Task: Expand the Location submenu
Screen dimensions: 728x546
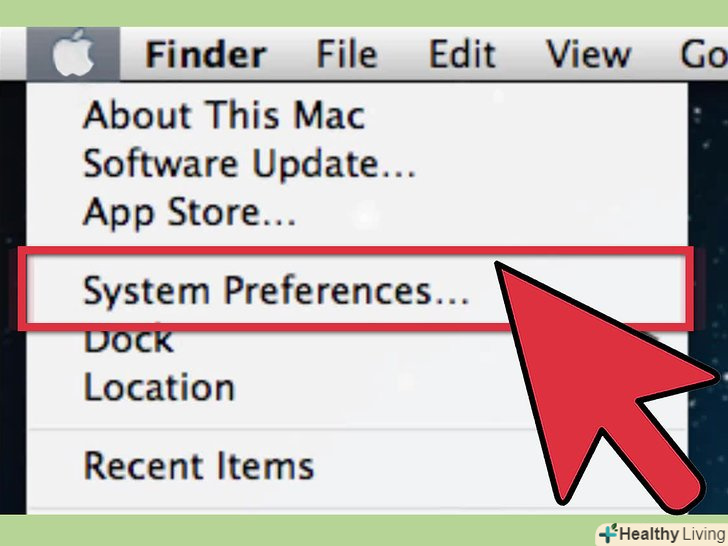Action: pos(159,386)
